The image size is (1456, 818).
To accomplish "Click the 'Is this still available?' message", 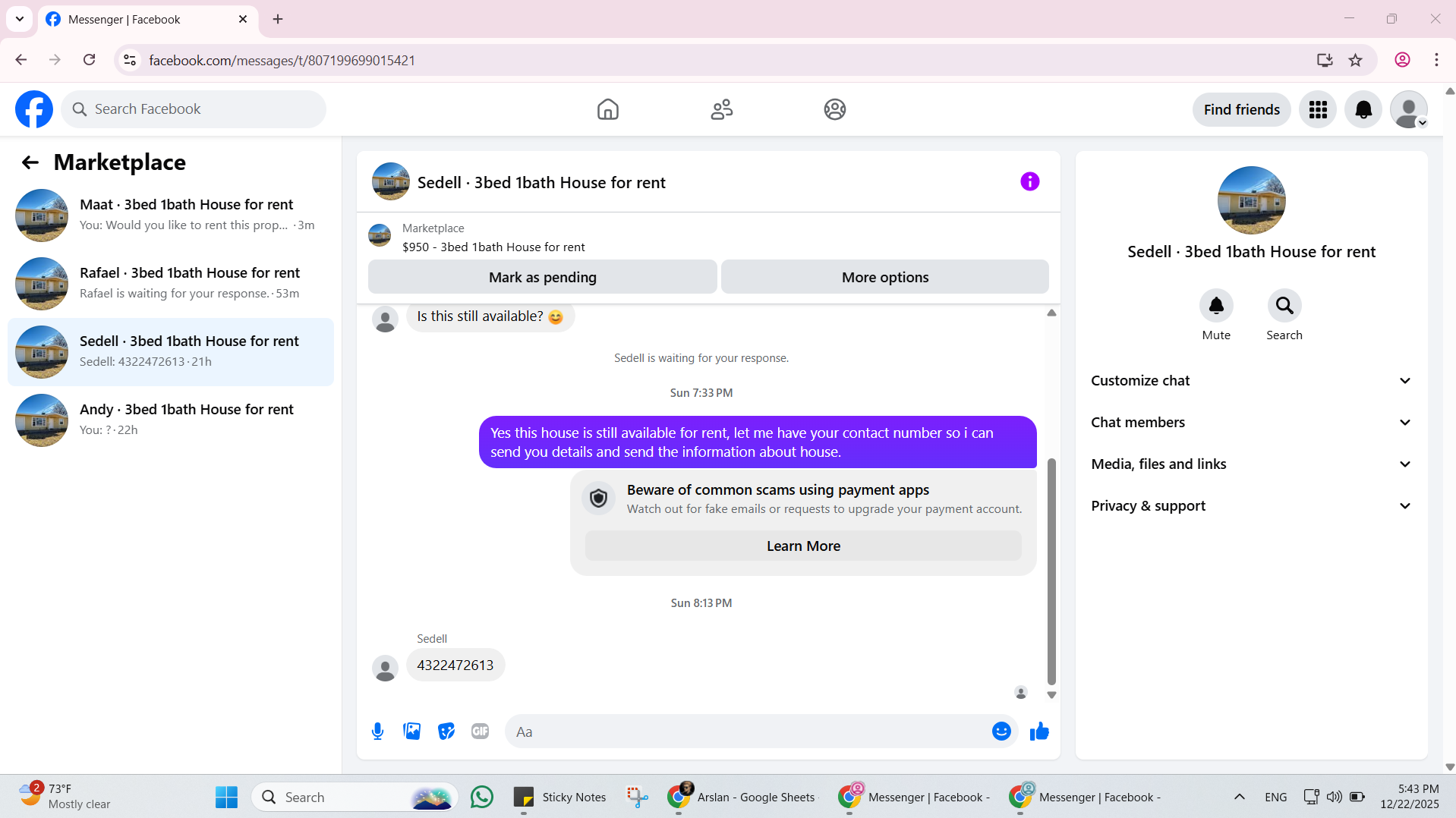I will (490, 316).
